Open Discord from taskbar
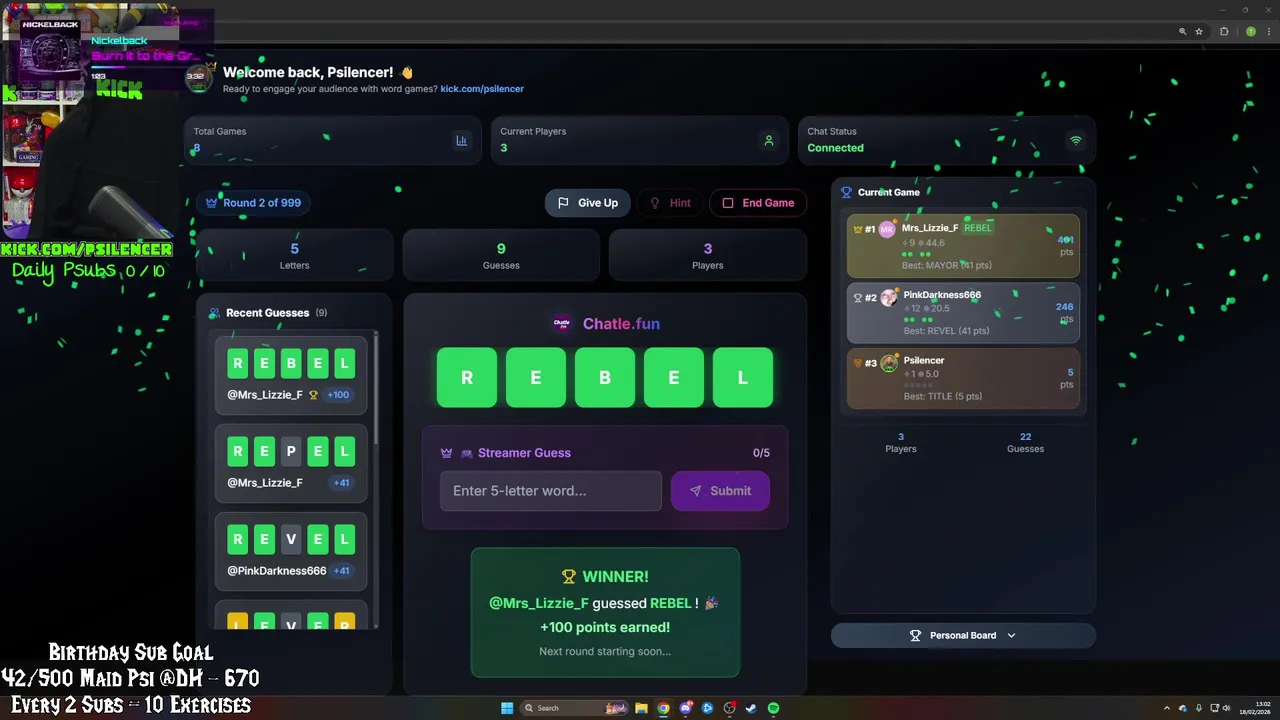The image size is (1280, 720). point(686,708)
